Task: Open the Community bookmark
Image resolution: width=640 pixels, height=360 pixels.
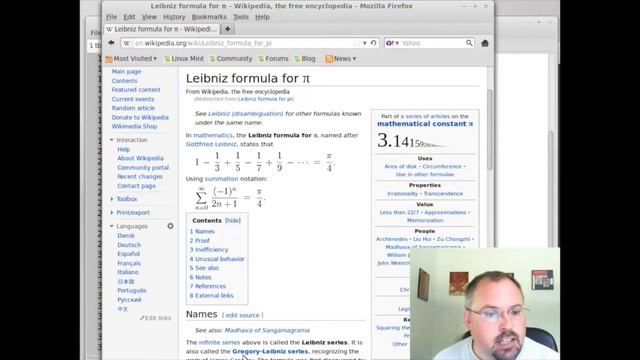Action: [231, 59]
